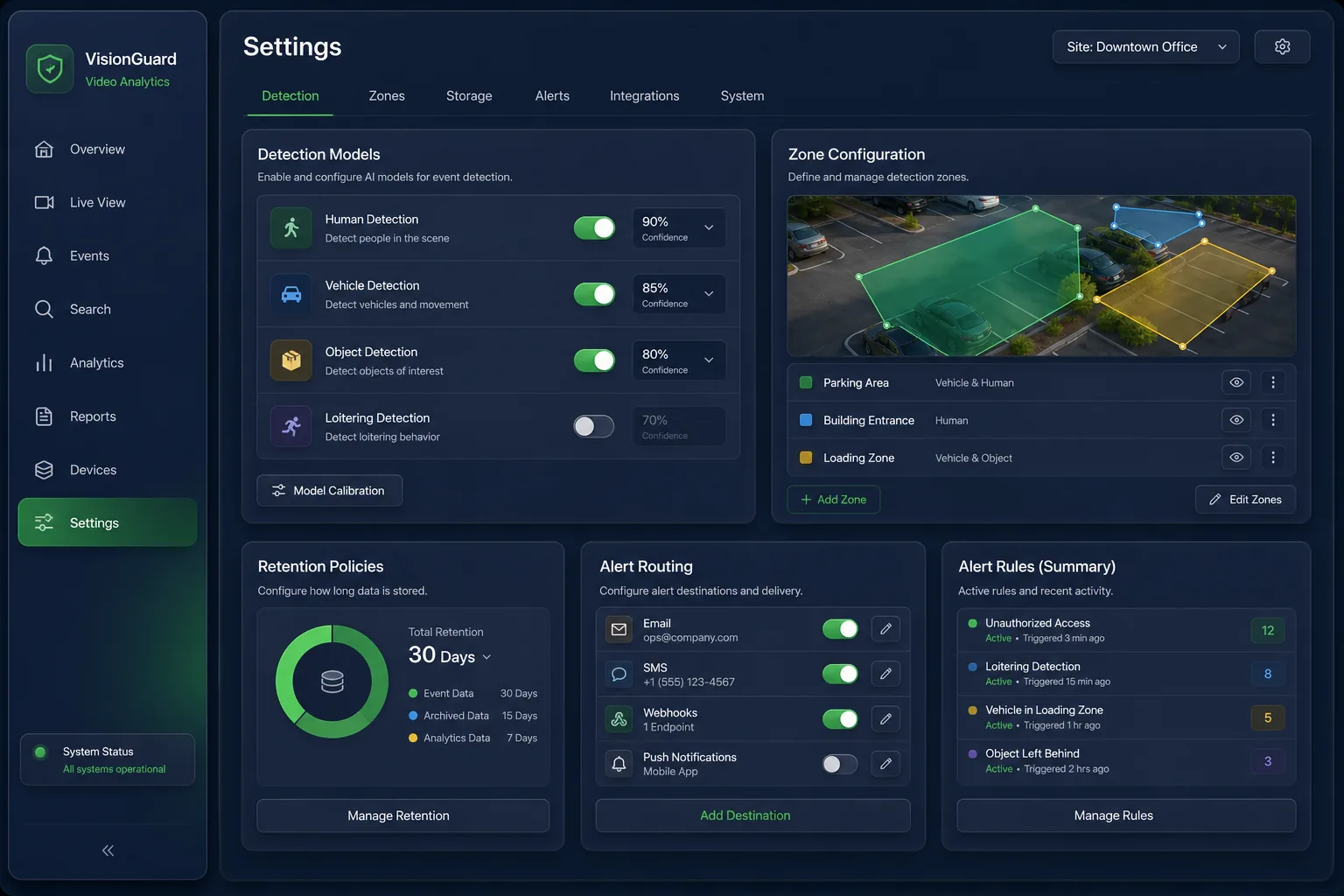Click the gear icon beside site selector
Image resolution: width=1344 pixels, height=896 pixels.
(1282, 47)
